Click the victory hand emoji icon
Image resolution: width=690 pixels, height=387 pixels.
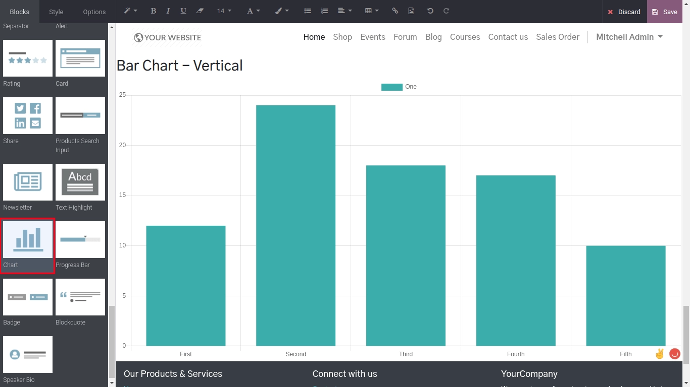659,354
